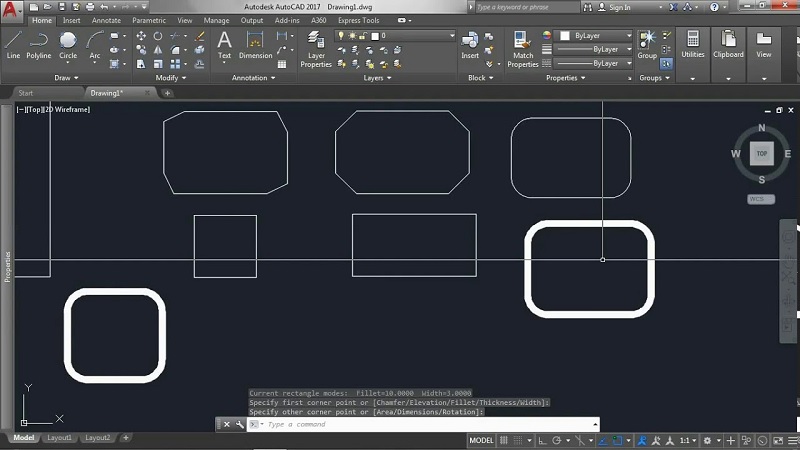Toggle object snap tracking in status bar
The image size is (800, 450).
click(x=603, y=440)
